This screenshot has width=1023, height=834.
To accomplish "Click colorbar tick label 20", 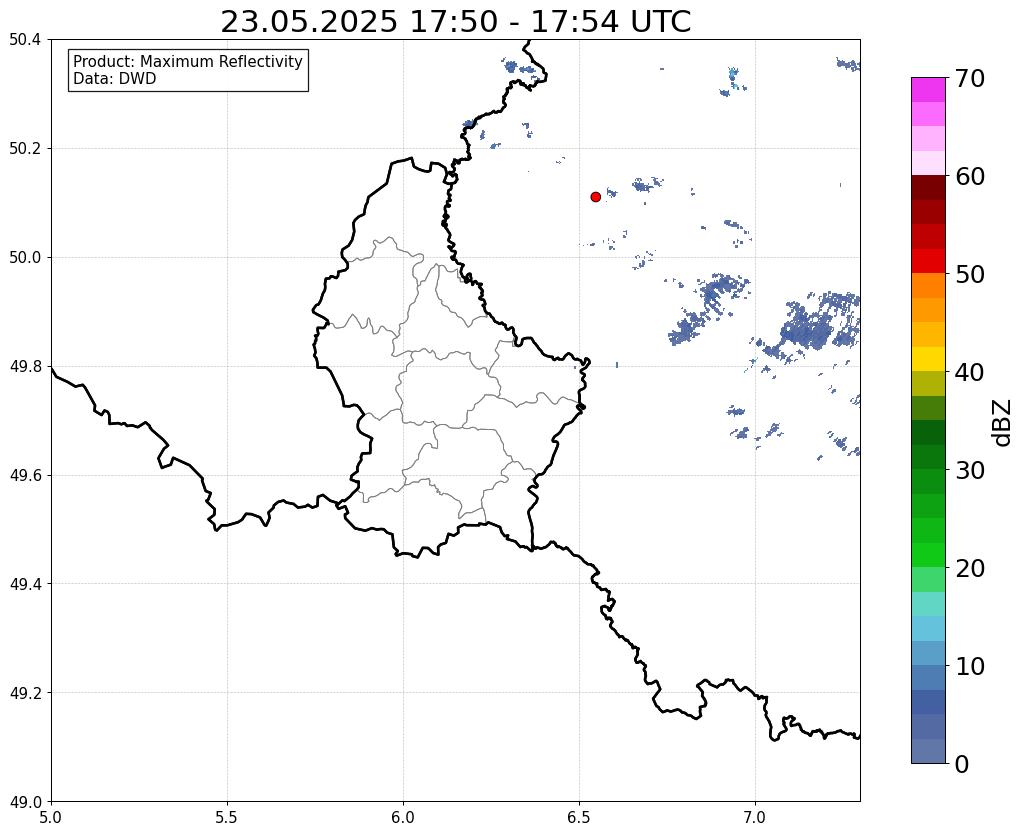I will [970, 568].
